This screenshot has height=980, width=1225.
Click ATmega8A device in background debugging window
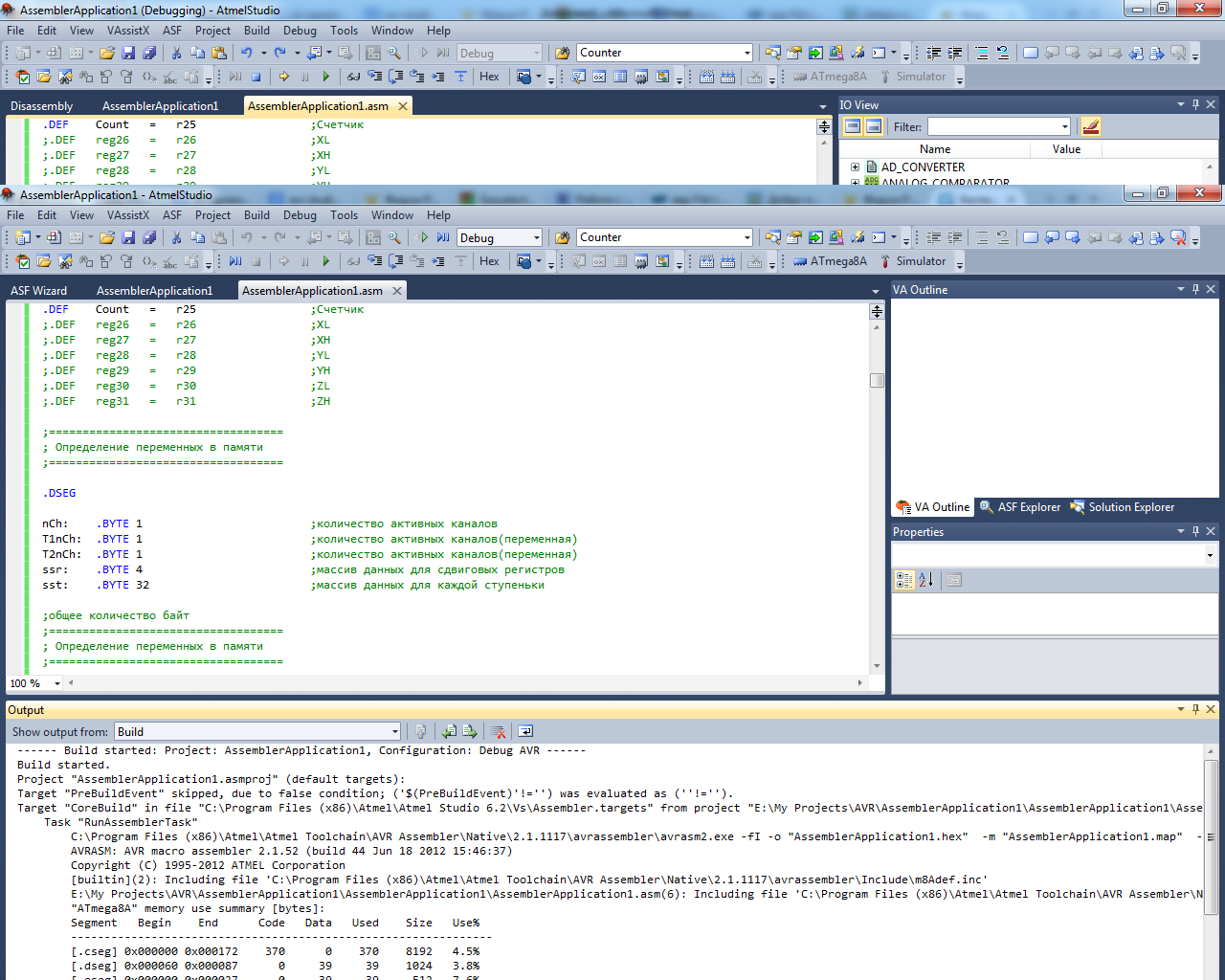click(x=830, y=77)
